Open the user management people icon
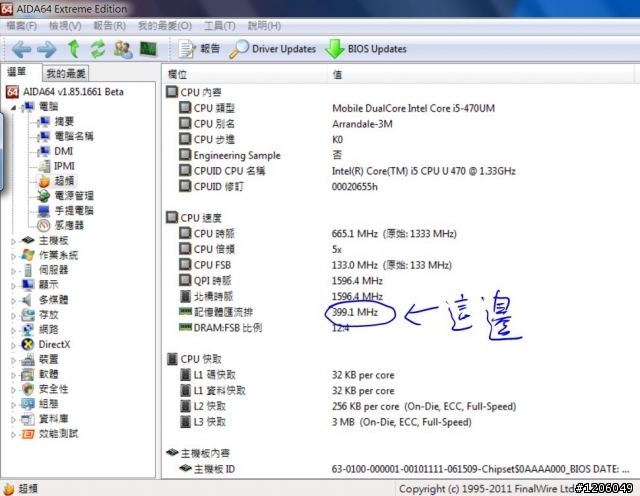Screen dimensions: 640x496 click(123, 49)
